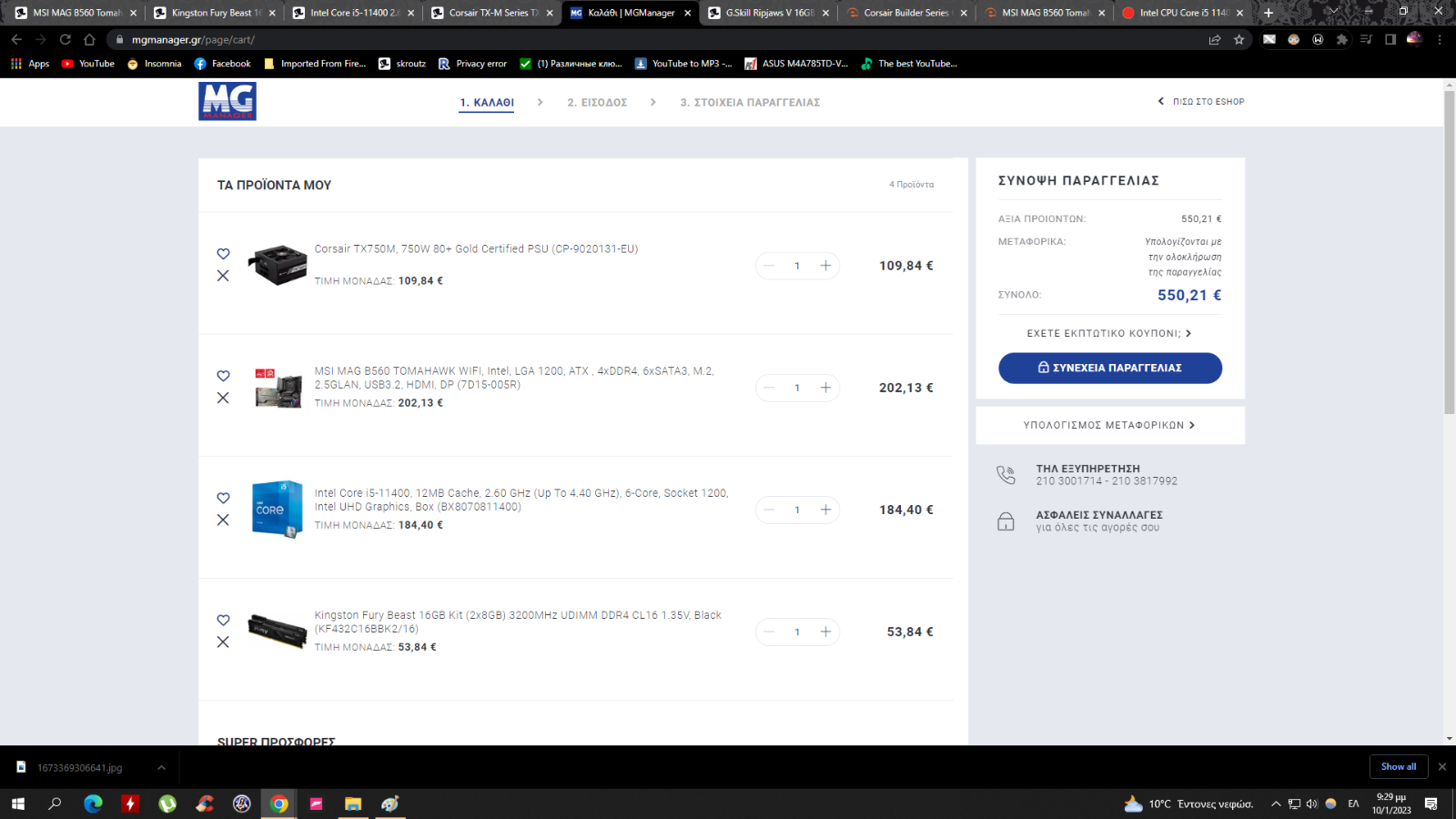Open File Explorer from taskbar
This screenshot has width=1456, height=819.
click(353, 804)
